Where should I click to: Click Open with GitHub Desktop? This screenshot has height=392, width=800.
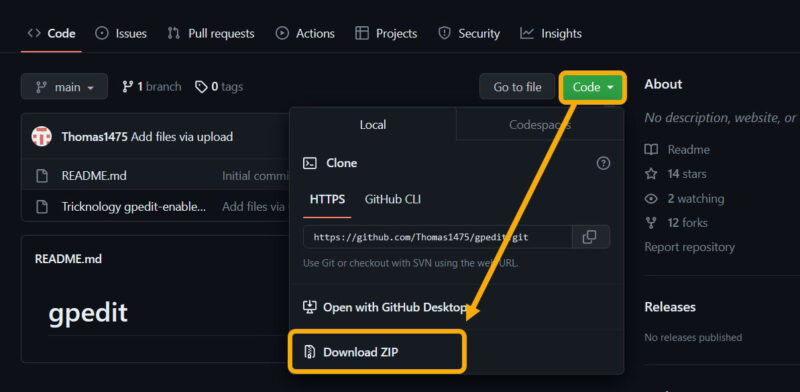[x=385, y=307]
